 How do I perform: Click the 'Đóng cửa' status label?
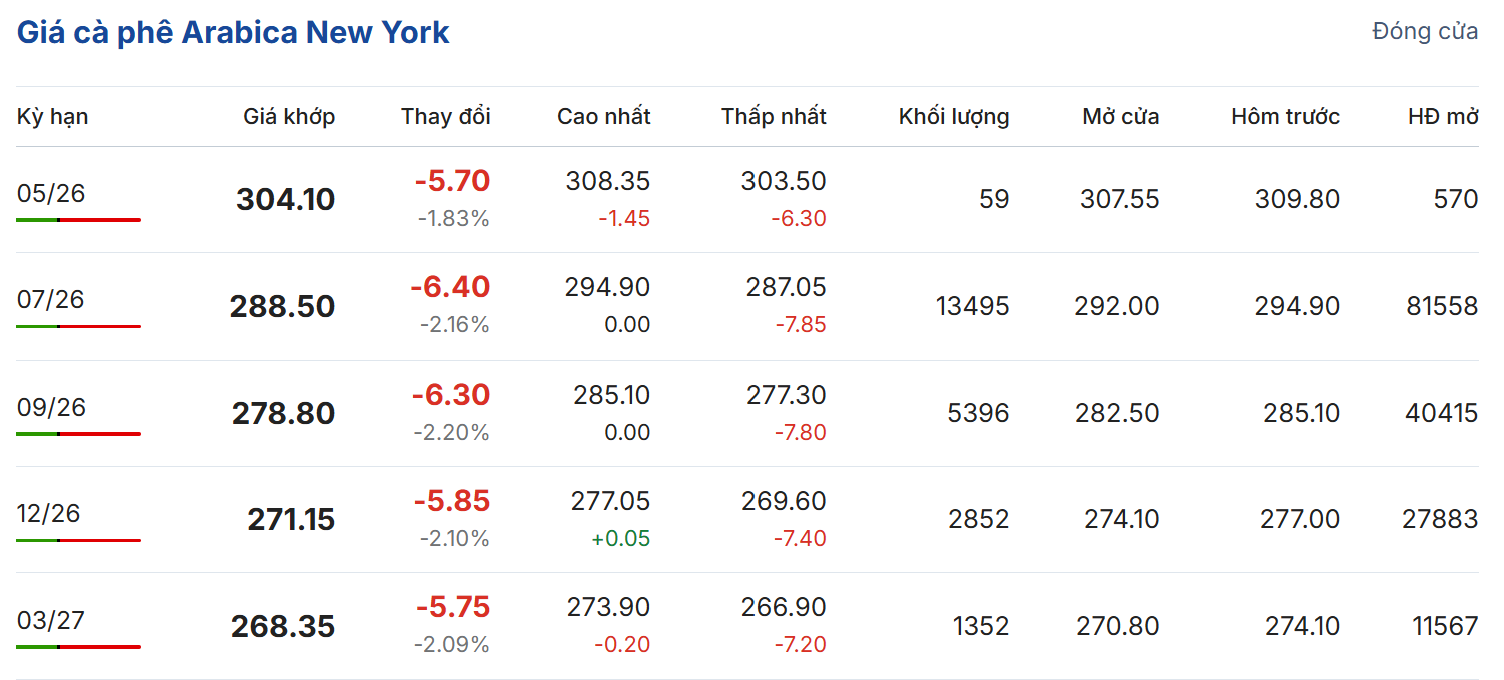(1425, 31)
